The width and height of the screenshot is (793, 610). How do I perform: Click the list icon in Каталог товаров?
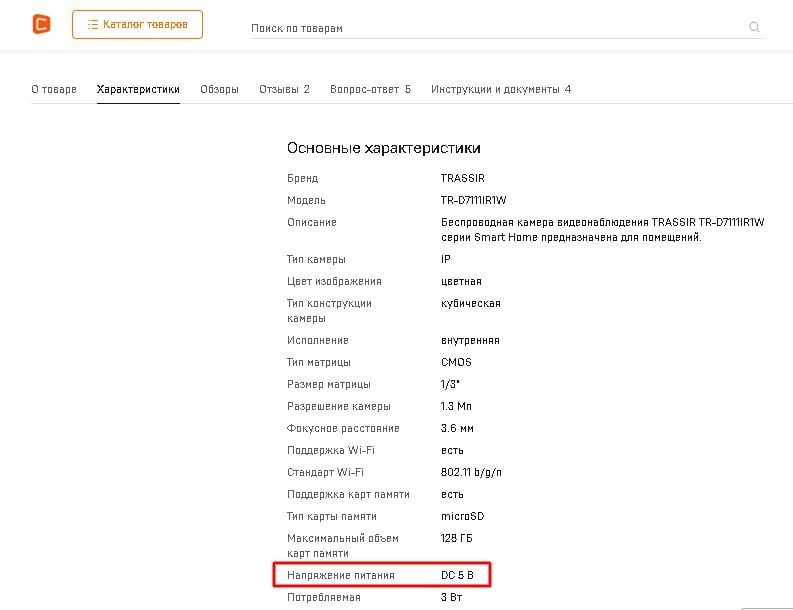93,24
